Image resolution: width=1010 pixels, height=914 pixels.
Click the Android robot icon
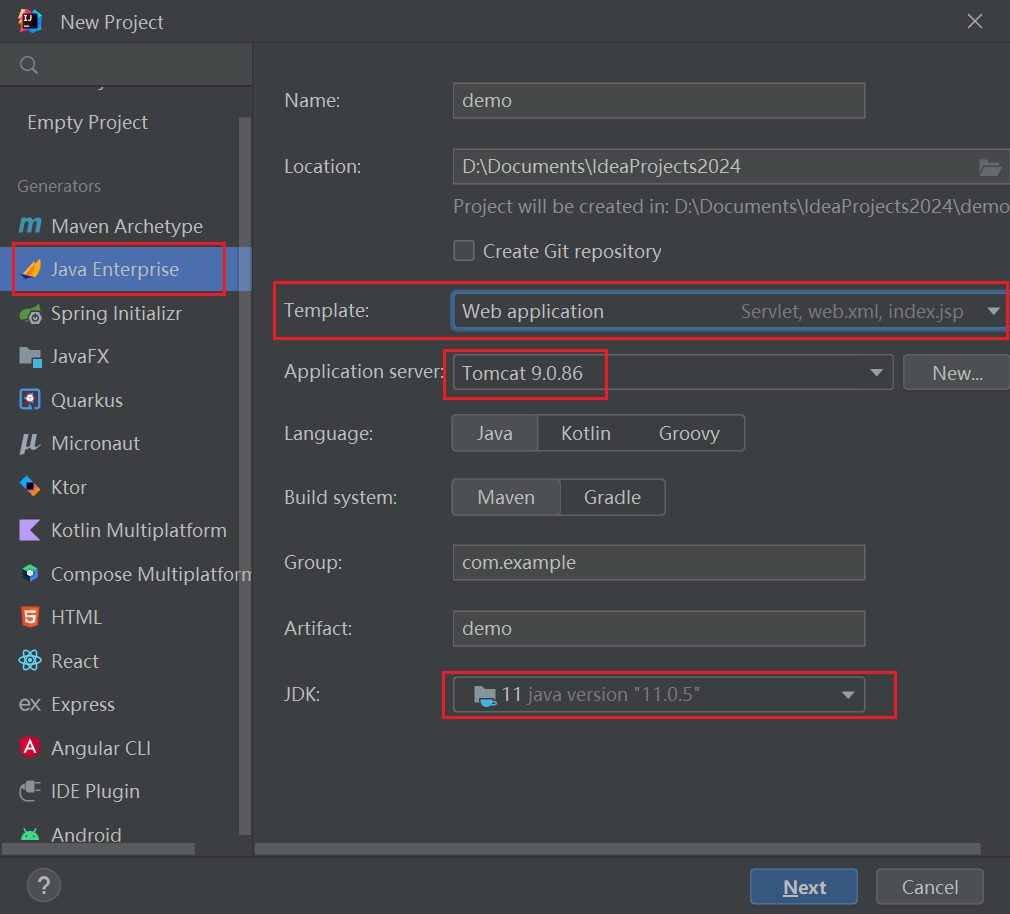(x=30, y=835)
